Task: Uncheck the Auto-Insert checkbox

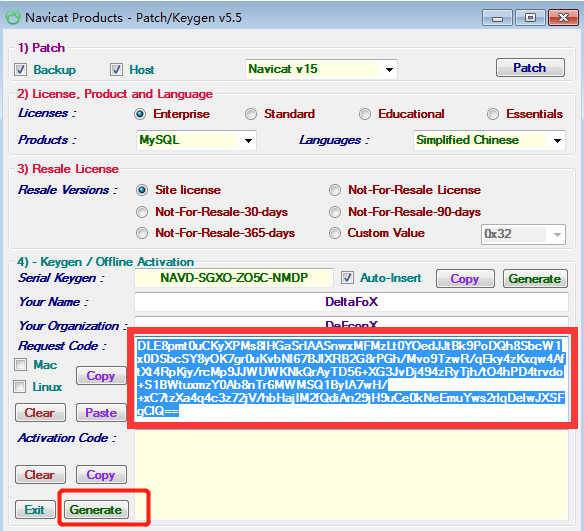Action: pos(347,278)
